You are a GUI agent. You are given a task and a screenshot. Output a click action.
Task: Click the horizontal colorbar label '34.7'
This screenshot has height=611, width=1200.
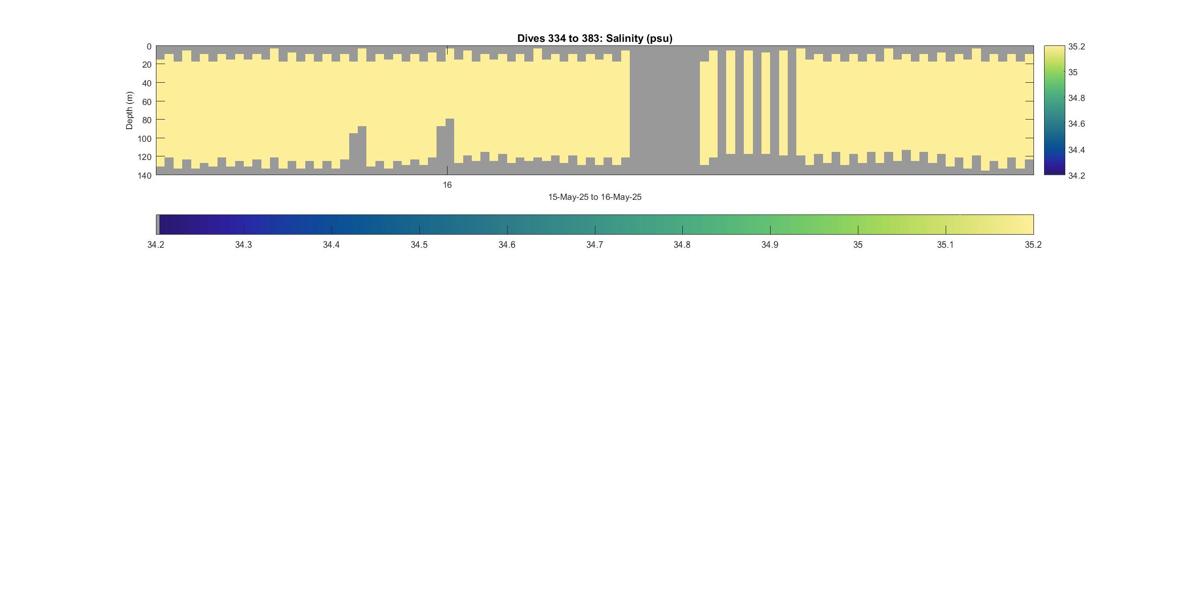click(x=594, y=245)
